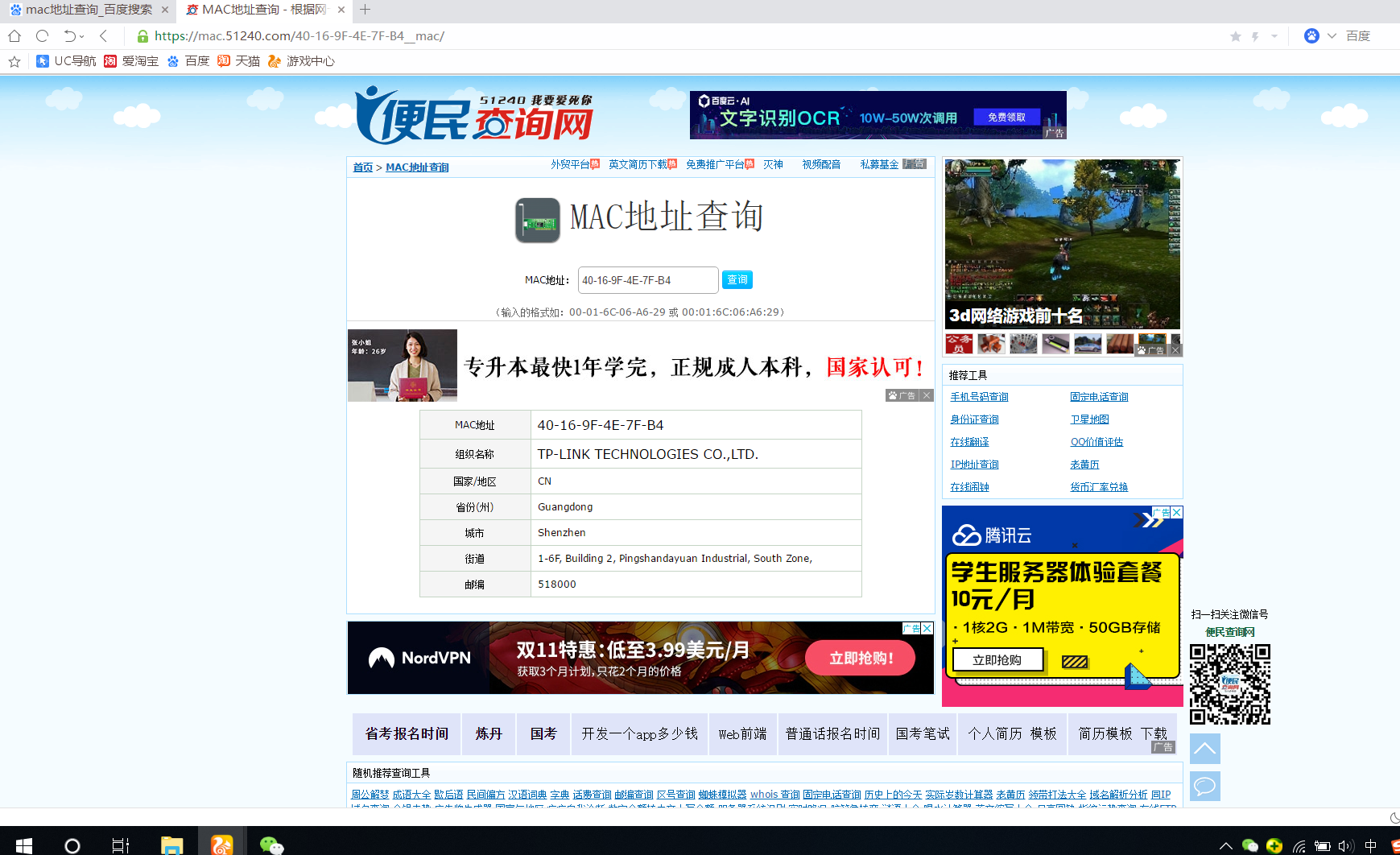The image size is (1400, 855).
Task: Close the MAC地址查询 - 根据网 tab
Action: [x=341, y=10]
